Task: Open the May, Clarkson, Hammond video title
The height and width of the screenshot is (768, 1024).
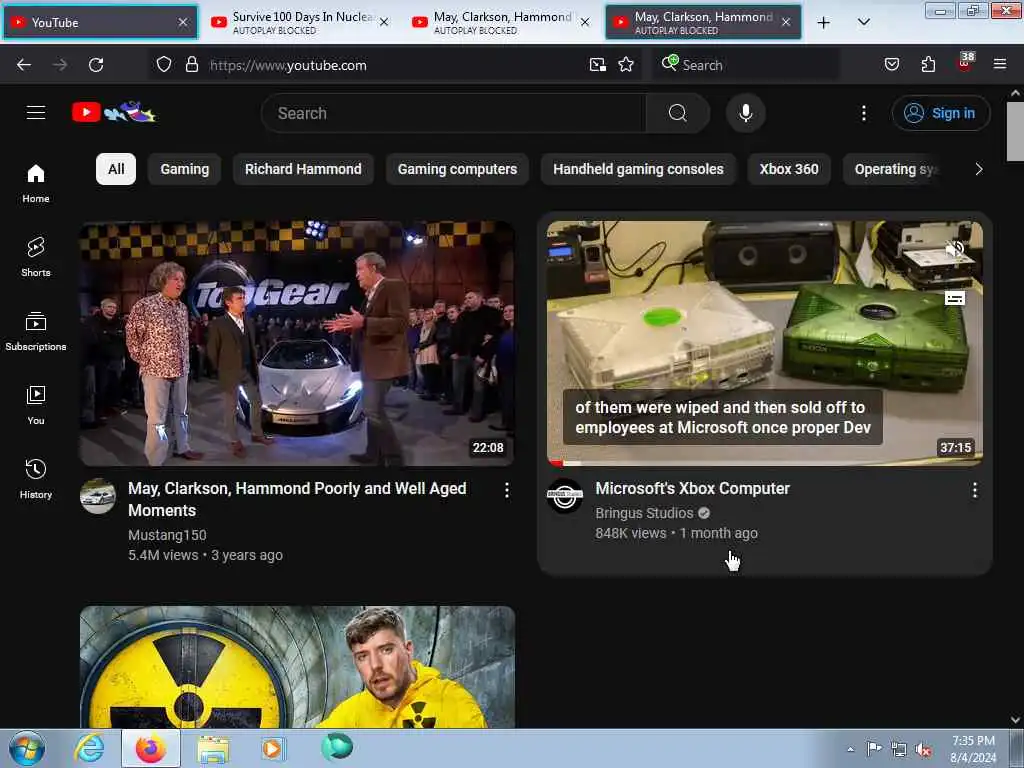Action: [297, 500]
